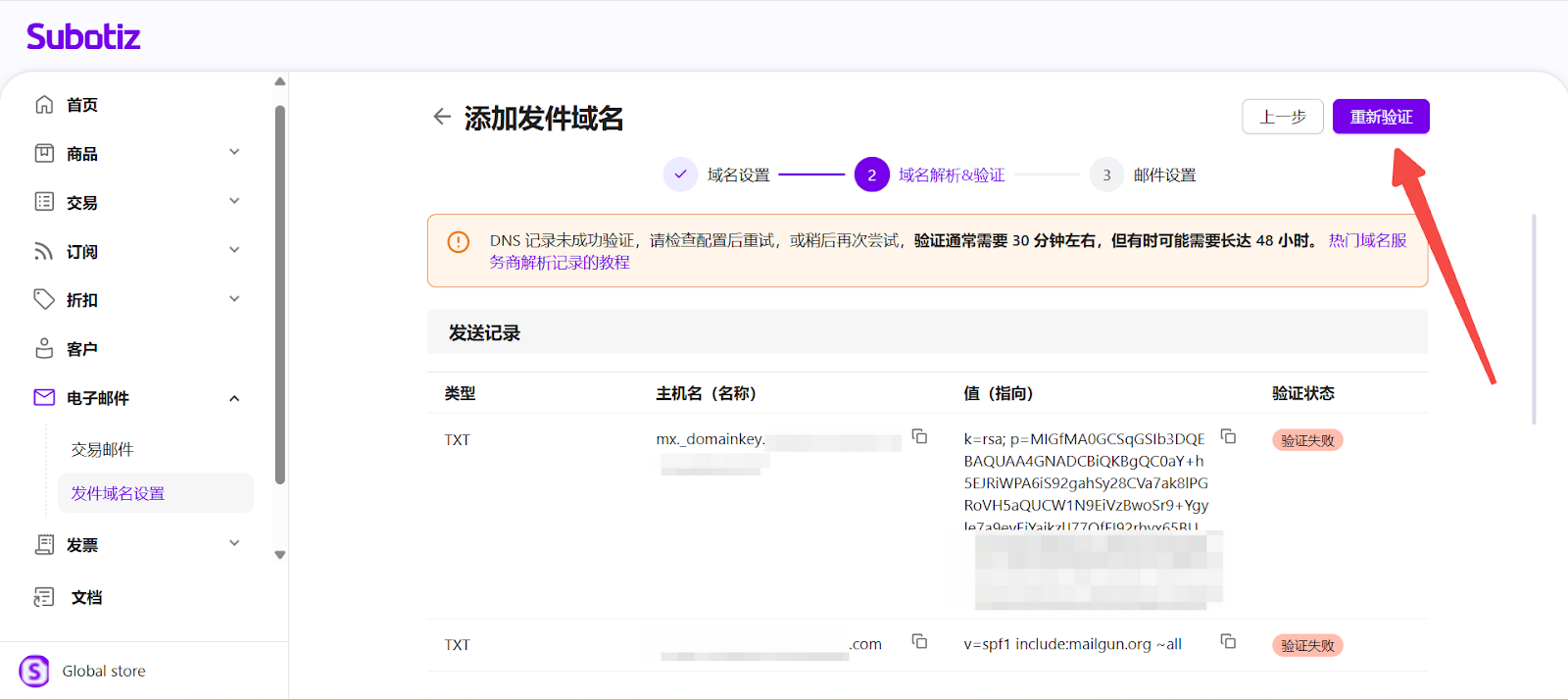Open 首页 from the sidebar
The image size is (1568, 700).
(x=82, y=105)
